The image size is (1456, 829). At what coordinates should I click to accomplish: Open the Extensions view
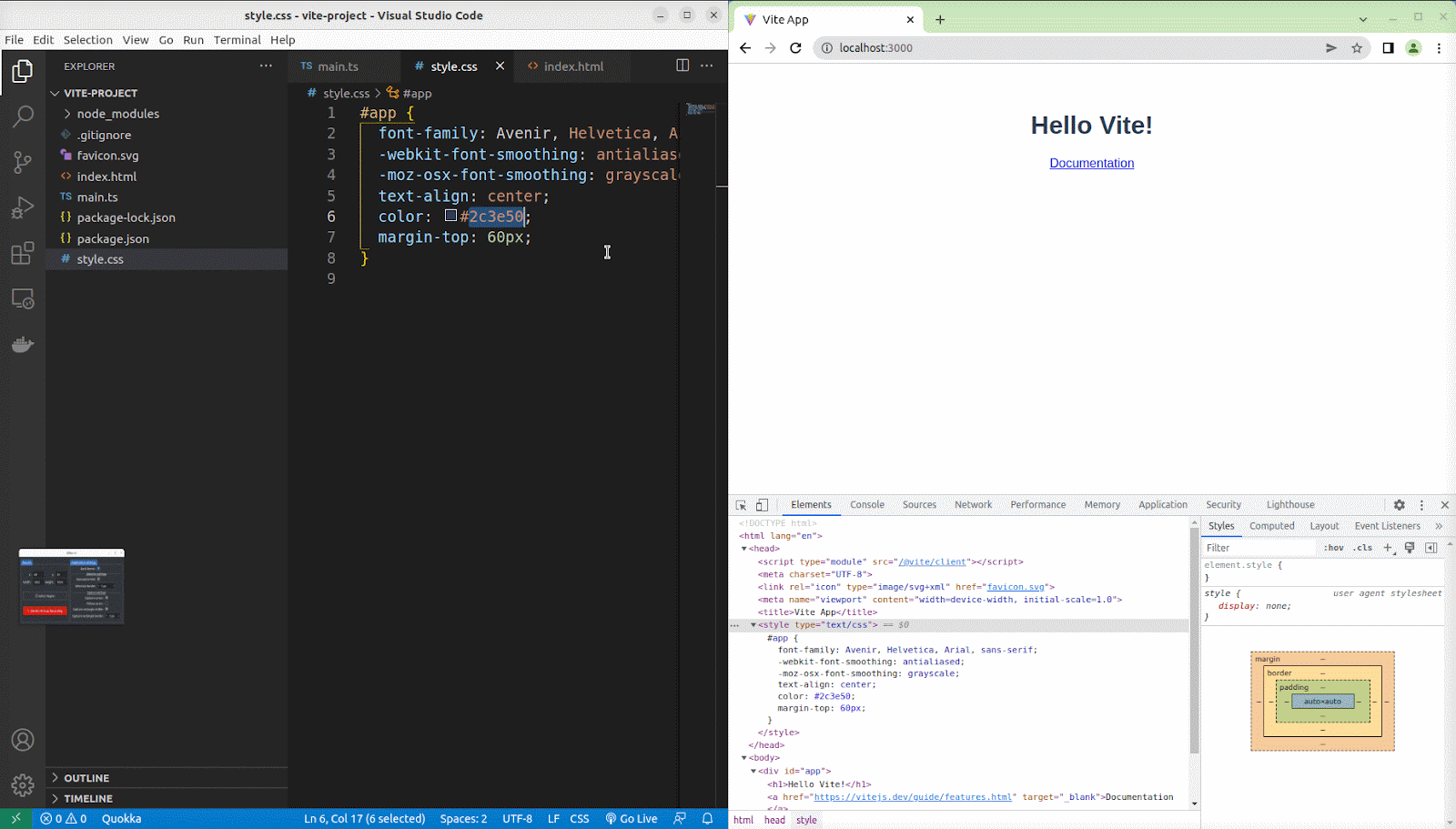tap(23, 253)
